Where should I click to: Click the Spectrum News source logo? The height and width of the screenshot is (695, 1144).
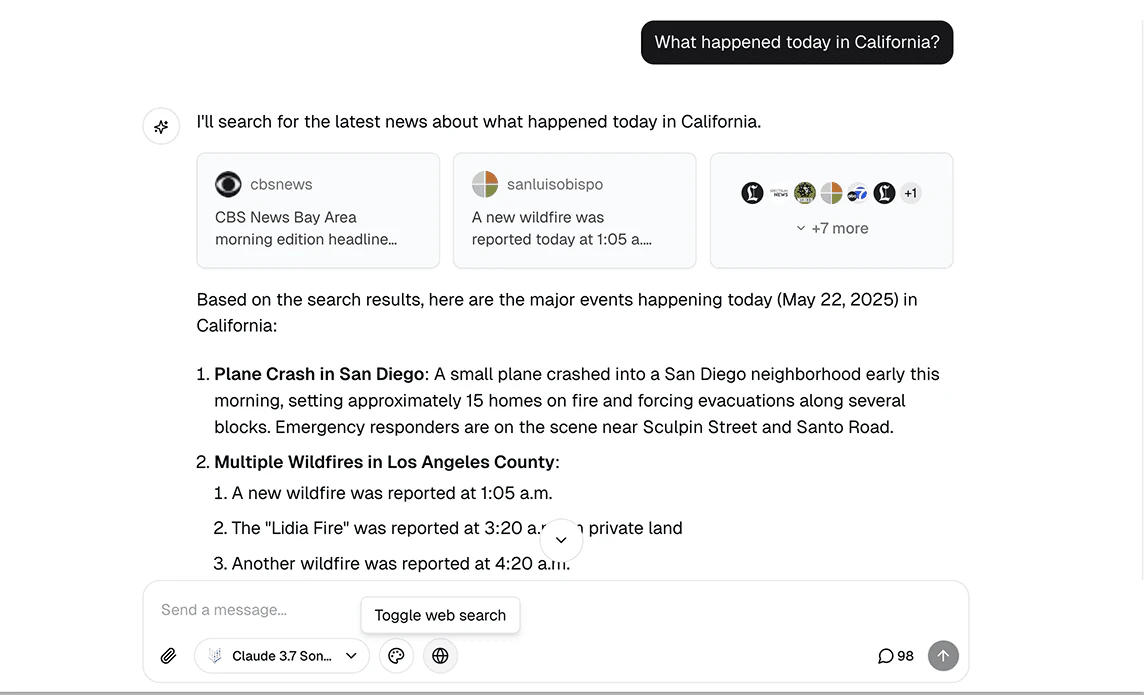tap(779, 193)
